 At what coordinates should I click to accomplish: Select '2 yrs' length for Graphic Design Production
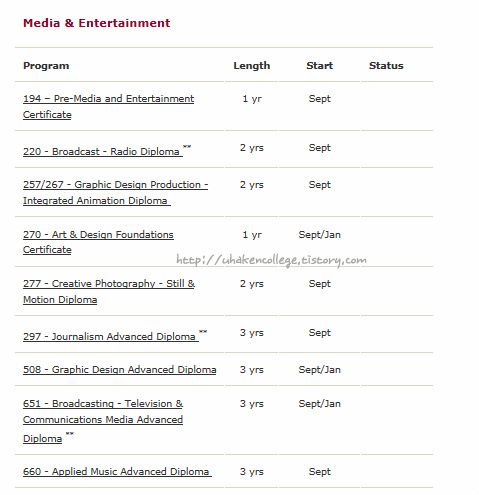252,185
